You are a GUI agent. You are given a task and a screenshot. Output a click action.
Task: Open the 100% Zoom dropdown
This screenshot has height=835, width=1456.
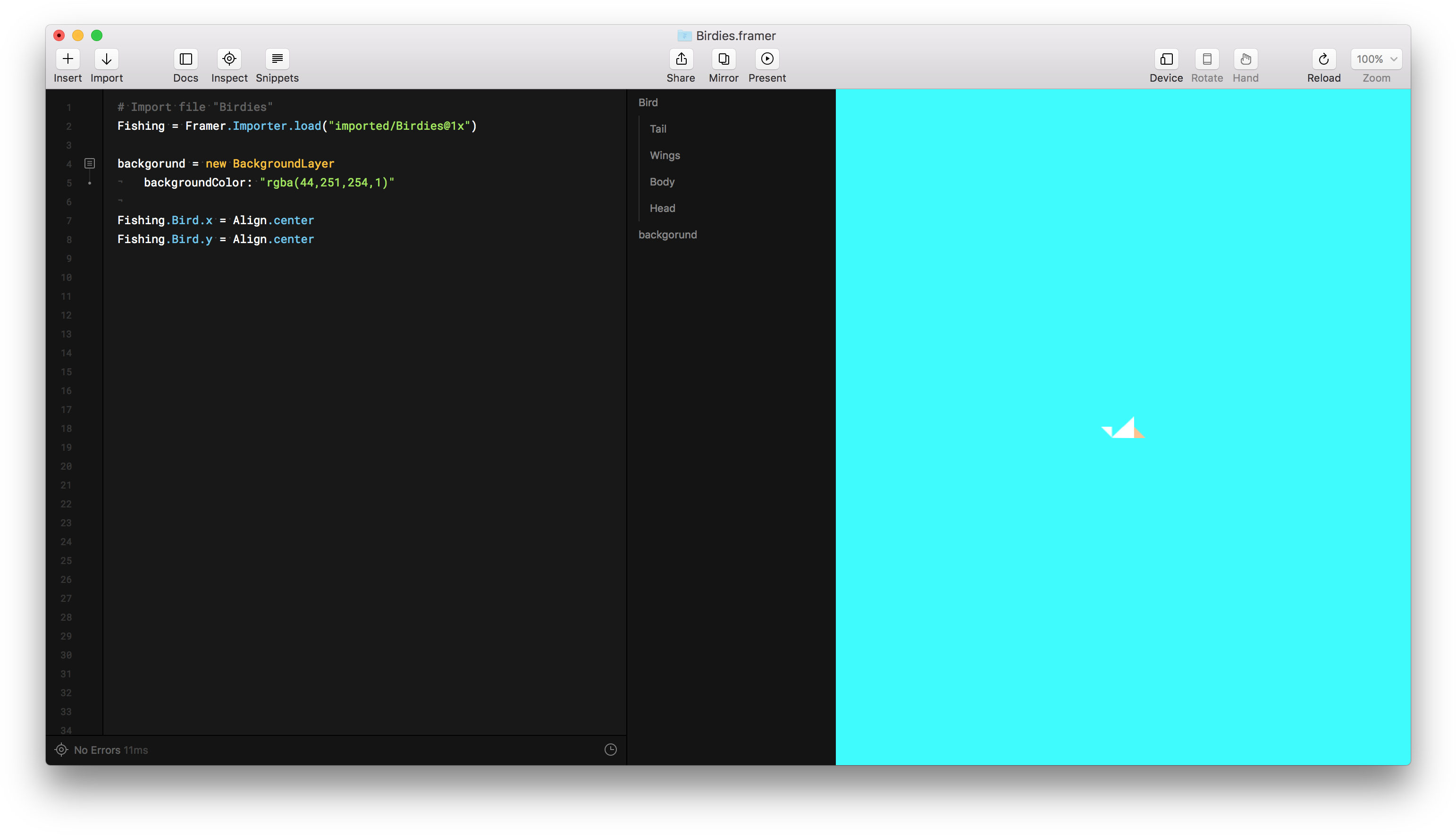(x=1376, y=59)
